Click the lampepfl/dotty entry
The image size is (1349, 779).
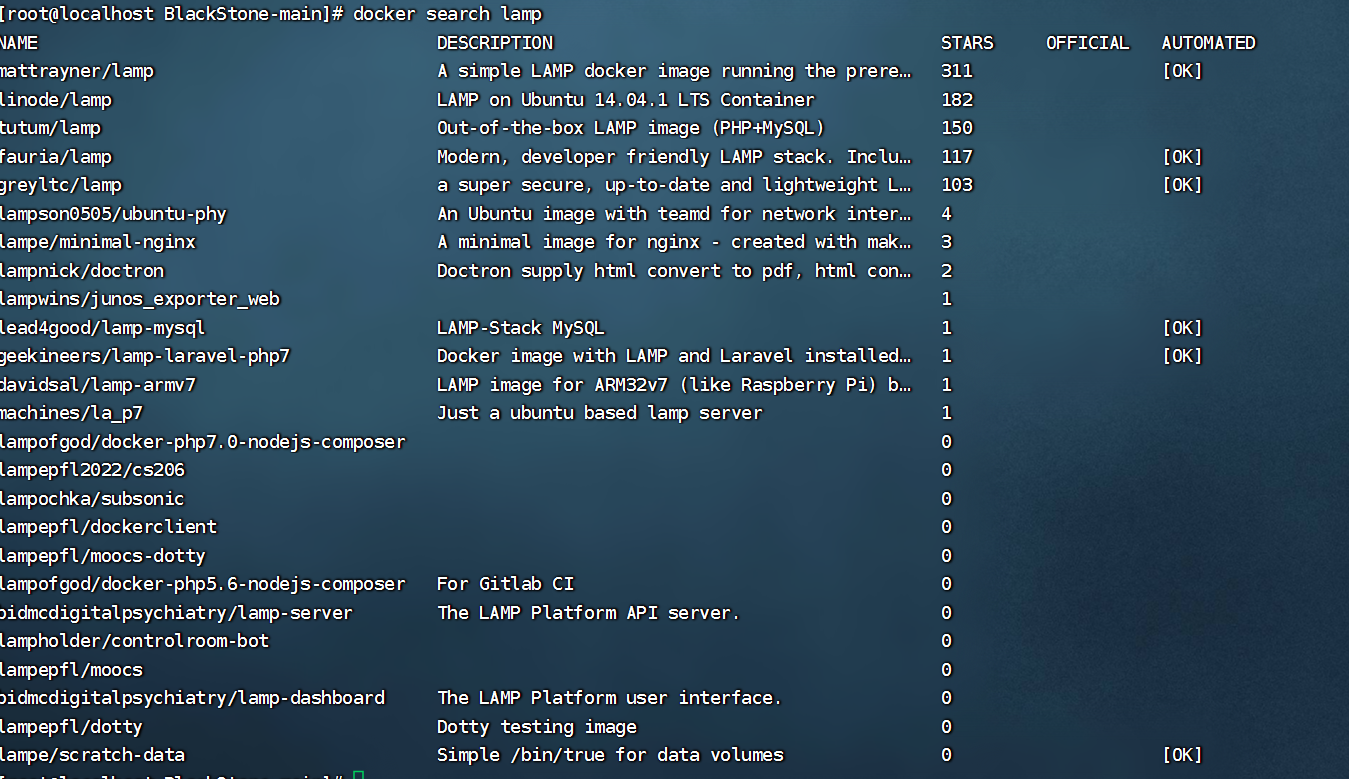[72, 727]
